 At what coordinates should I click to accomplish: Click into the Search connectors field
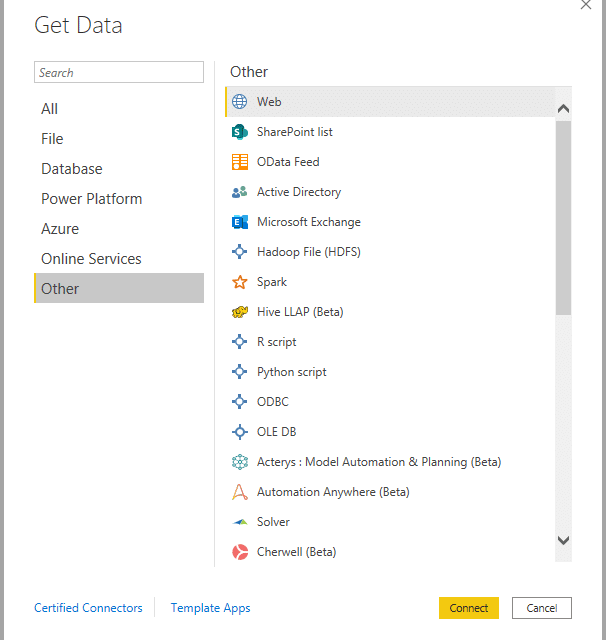(x=119, y=73)
